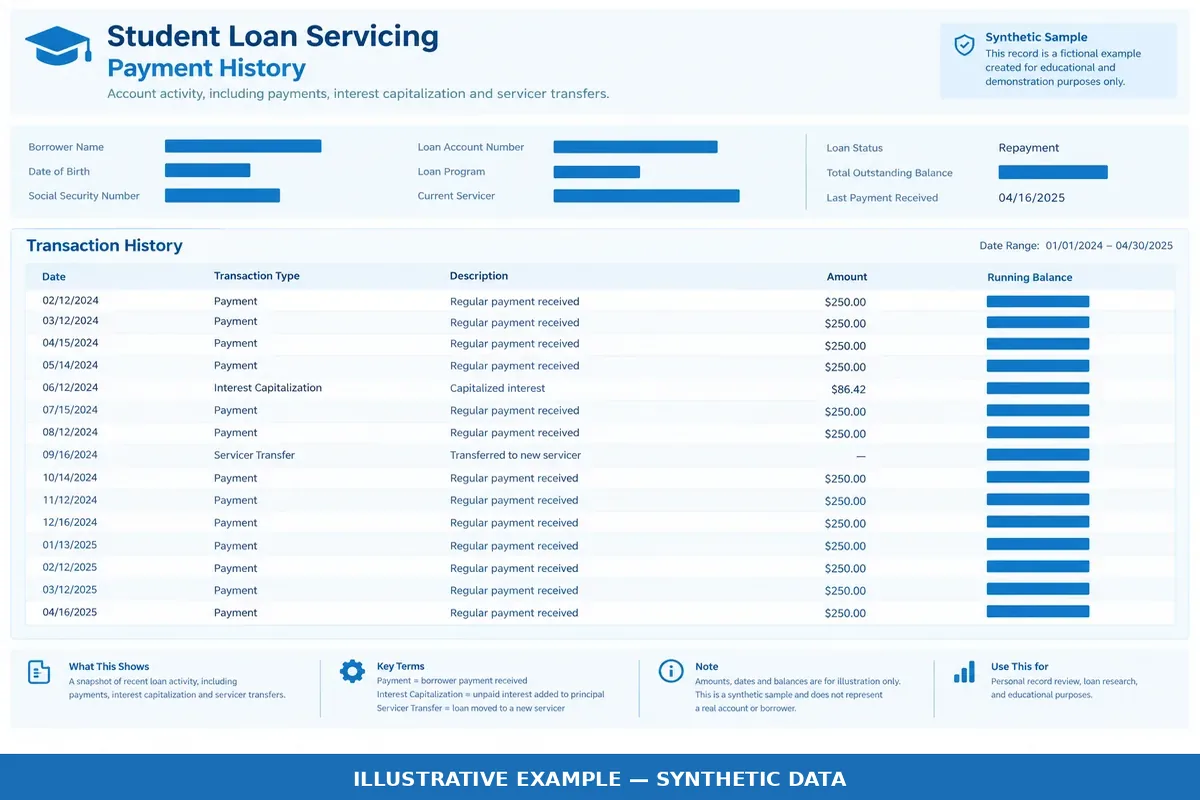The height and width of the screenshot is (800, 1200).
Task: Click the Capitalized interest description
Action: click(x=498, y=388)
